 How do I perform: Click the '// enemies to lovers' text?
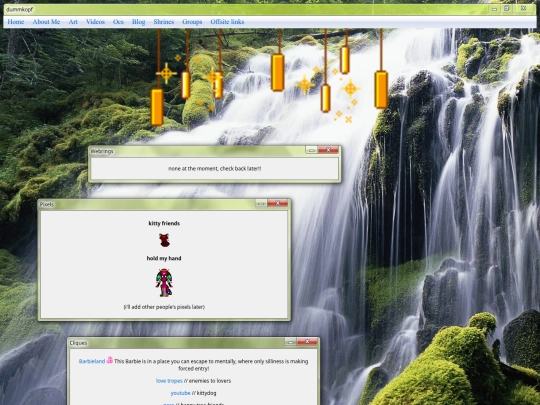point(207,381)
